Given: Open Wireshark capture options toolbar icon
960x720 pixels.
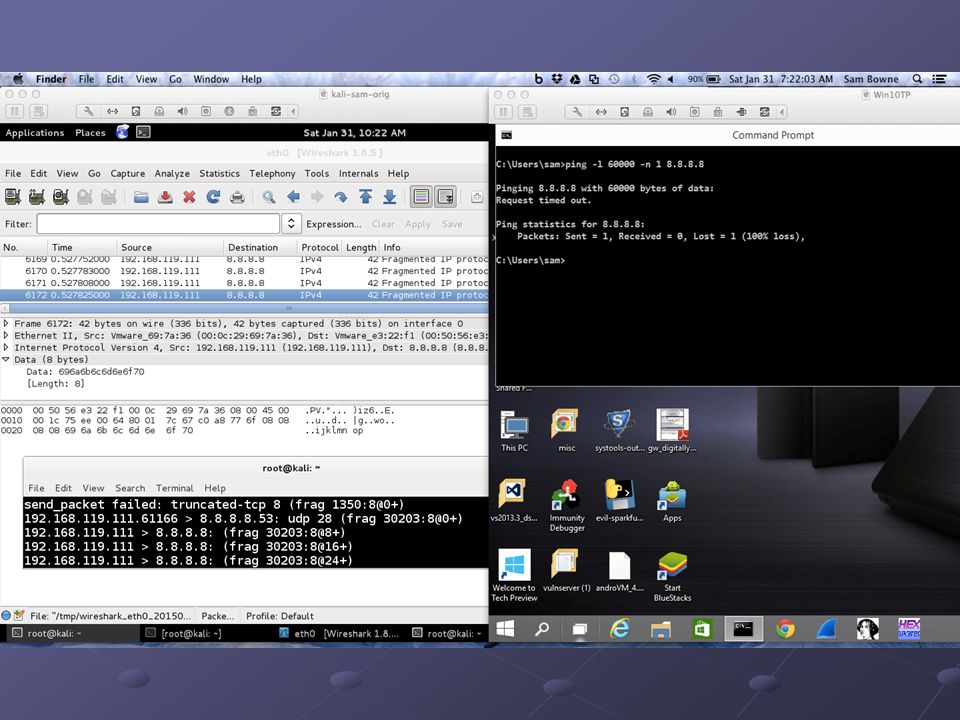Looking at the screenshot, I should (37, 197).
